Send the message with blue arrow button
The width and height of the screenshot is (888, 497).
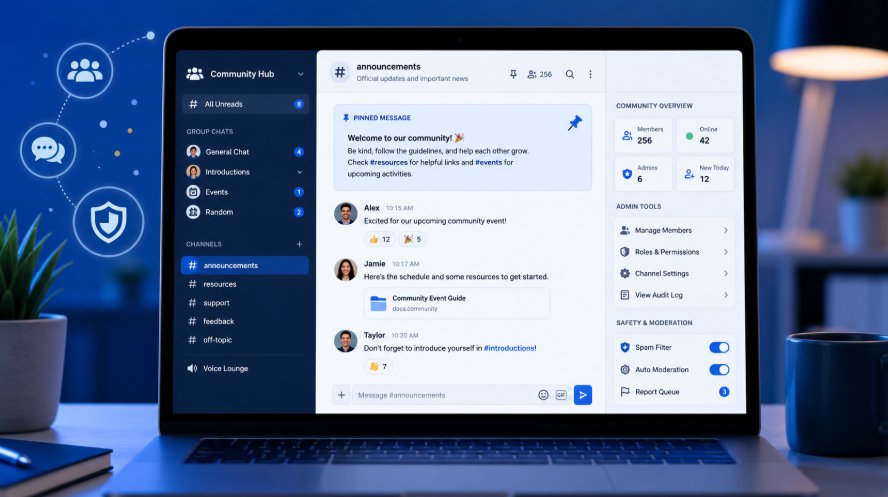pos(583,395)
